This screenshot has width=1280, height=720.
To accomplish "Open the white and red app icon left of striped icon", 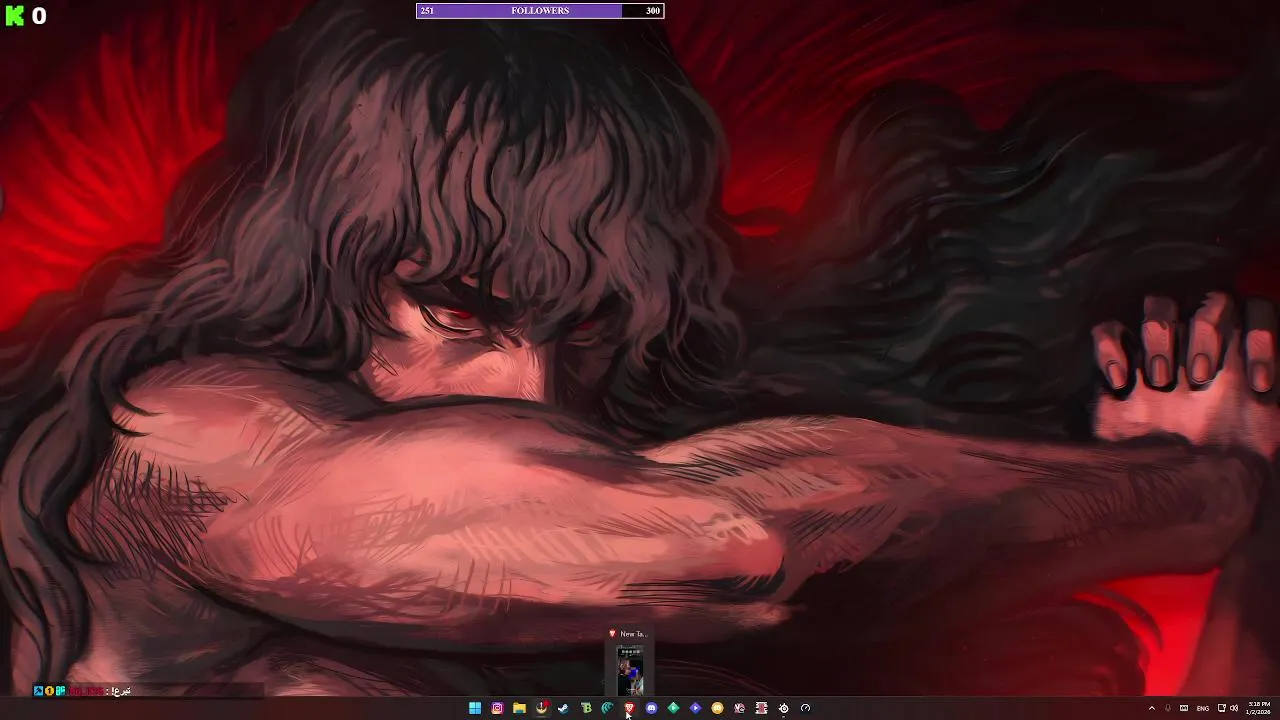I will (739, 708).
